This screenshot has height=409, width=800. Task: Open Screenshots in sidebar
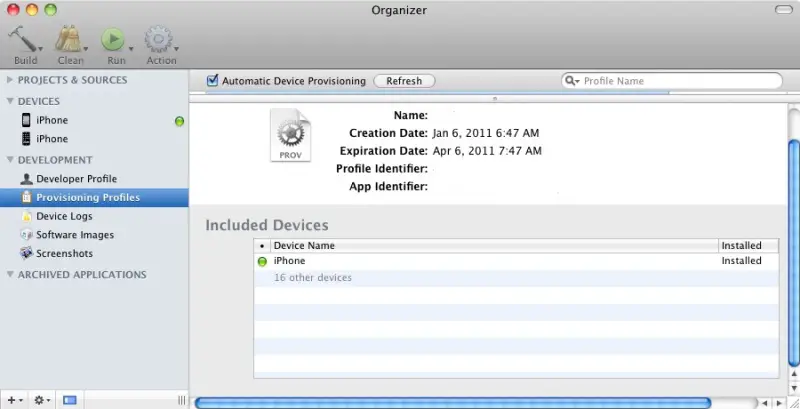click(64, 254)
